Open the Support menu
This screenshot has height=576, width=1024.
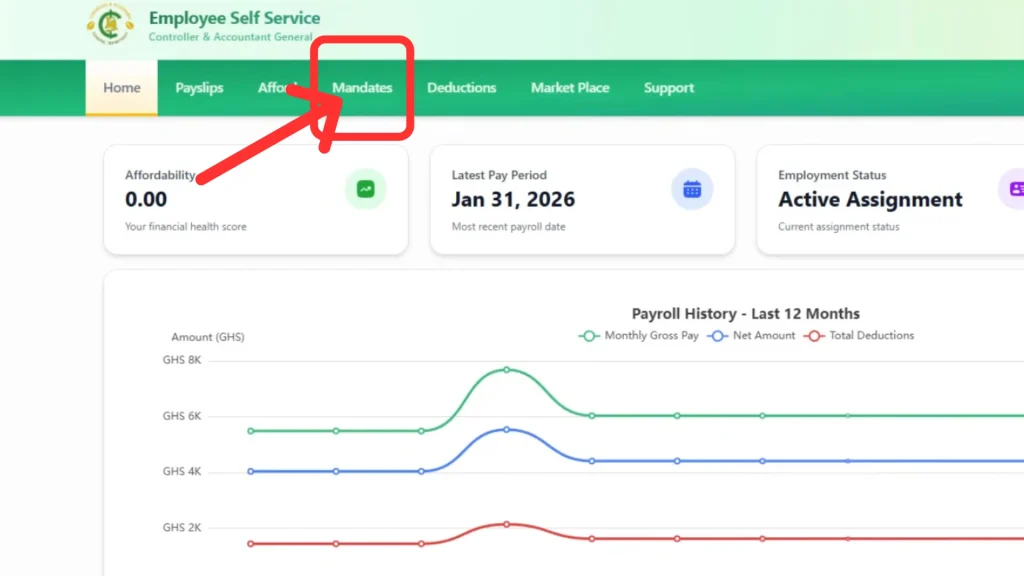pyautogui.click(x=669, y=88)
